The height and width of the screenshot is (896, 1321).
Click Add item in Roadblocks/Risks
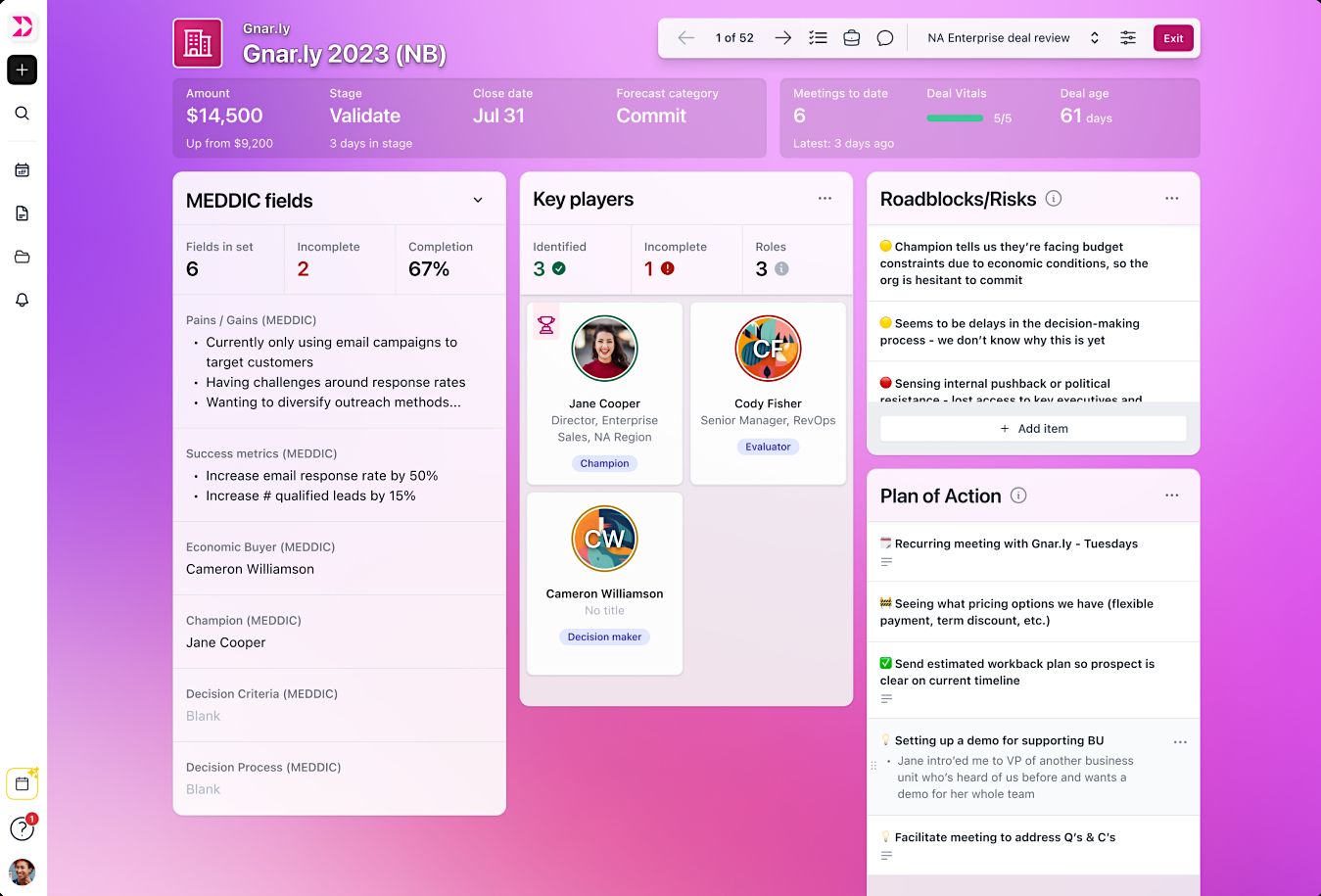[x=1033, y=429]
